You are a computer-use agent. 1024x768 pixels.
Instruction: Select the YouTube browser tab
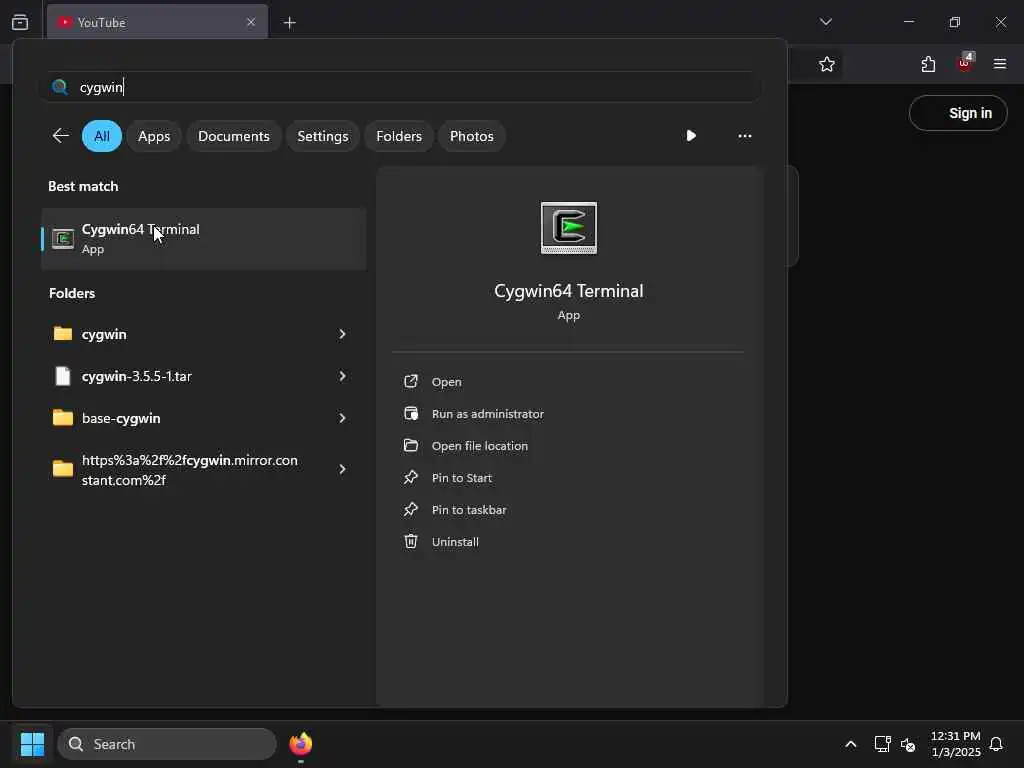[157, 22]
